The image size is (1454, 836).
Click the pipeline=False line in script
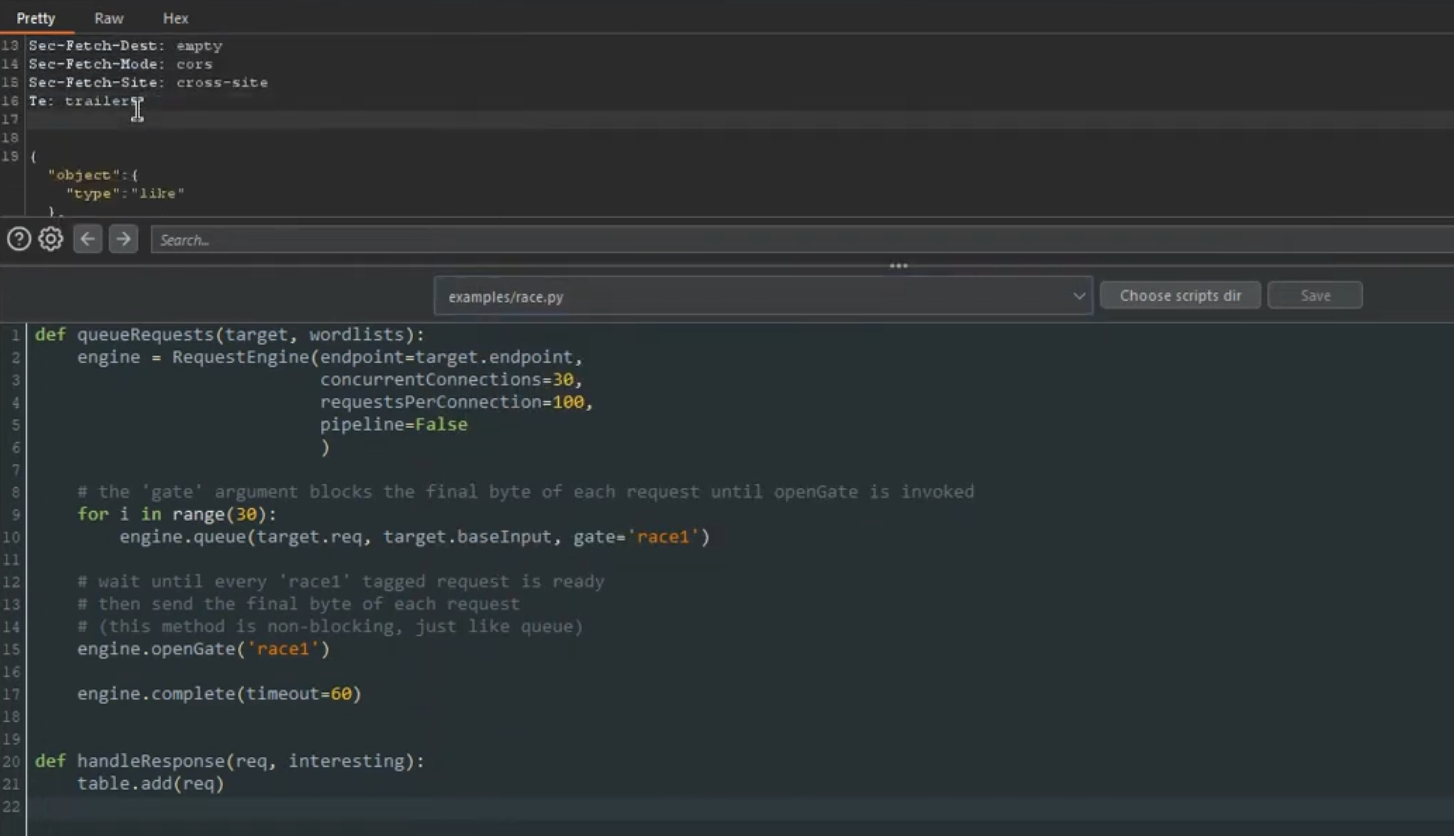tap(393, 425)
